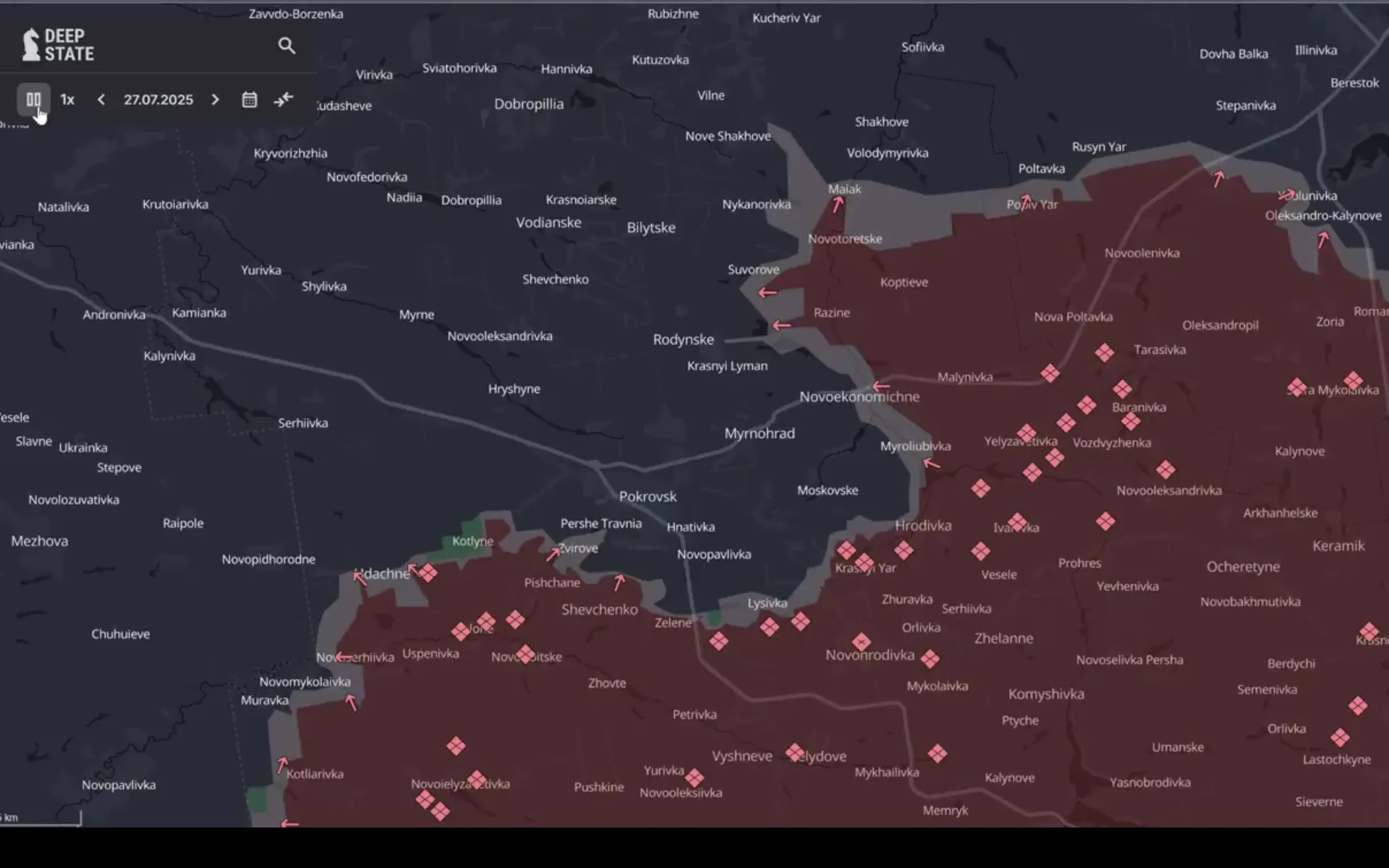
Task: Pause the timeline playback
Action: 33,99
